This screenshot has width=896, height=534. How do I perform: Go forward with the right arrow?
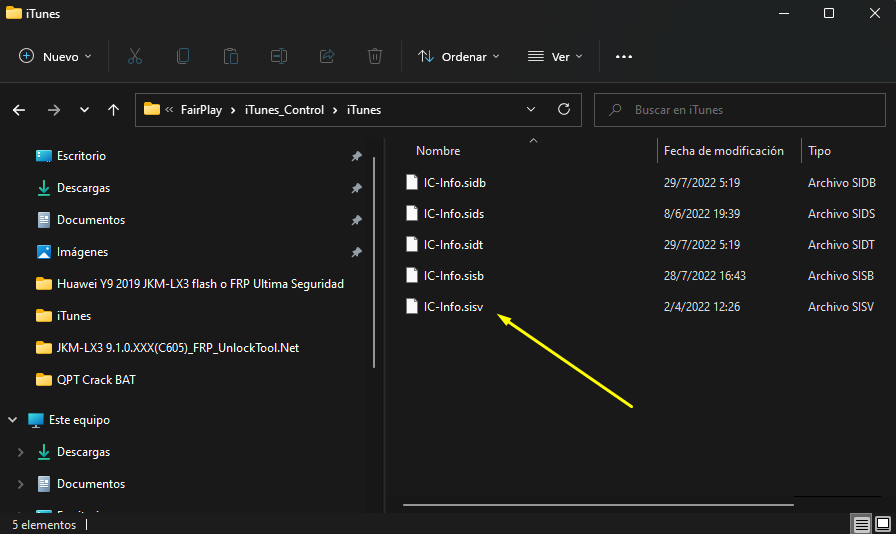(x=54, y=110)
